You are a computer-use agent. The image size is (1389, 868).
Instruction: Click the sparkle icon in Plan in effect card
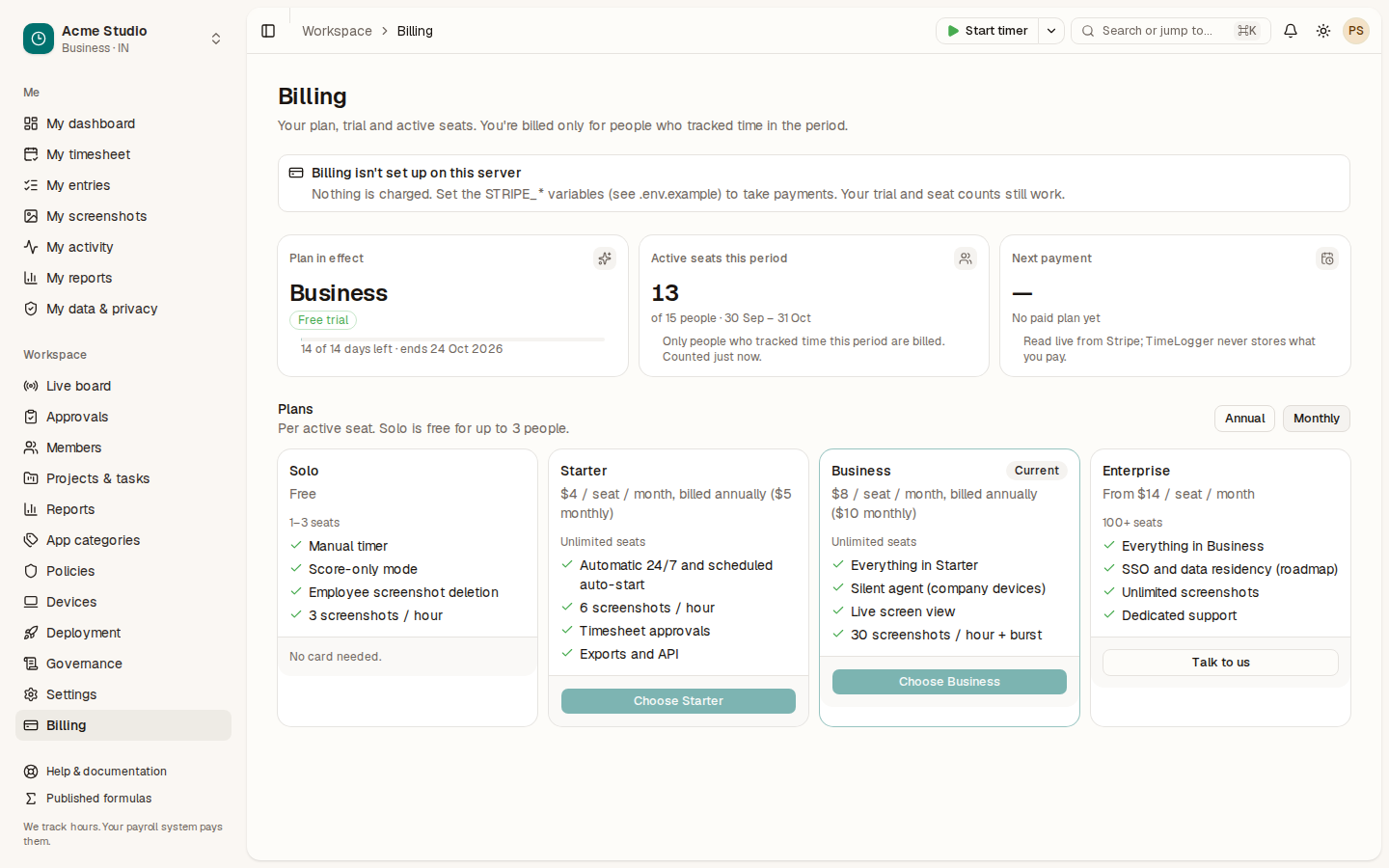click(605, 258)
